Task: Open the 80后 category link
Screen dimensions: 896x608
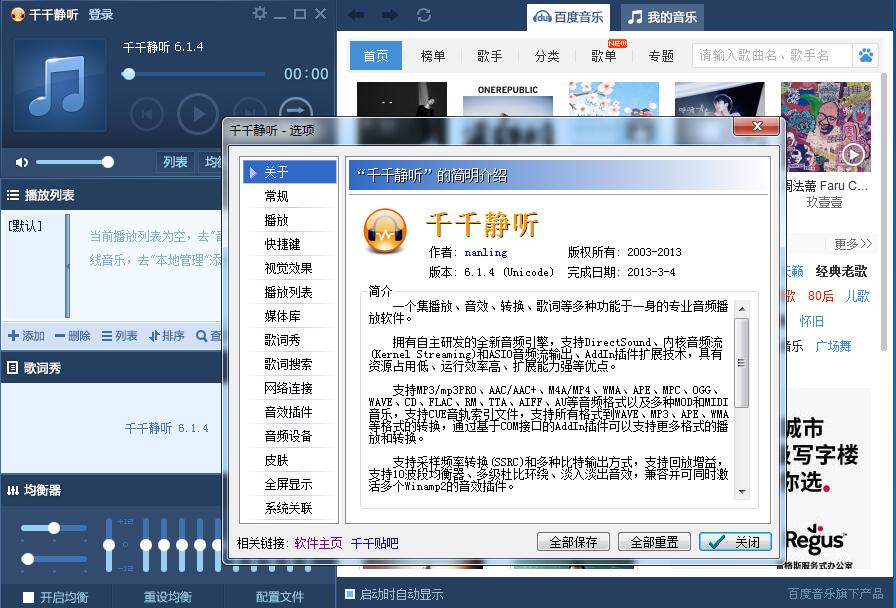Action: [821, 296]
